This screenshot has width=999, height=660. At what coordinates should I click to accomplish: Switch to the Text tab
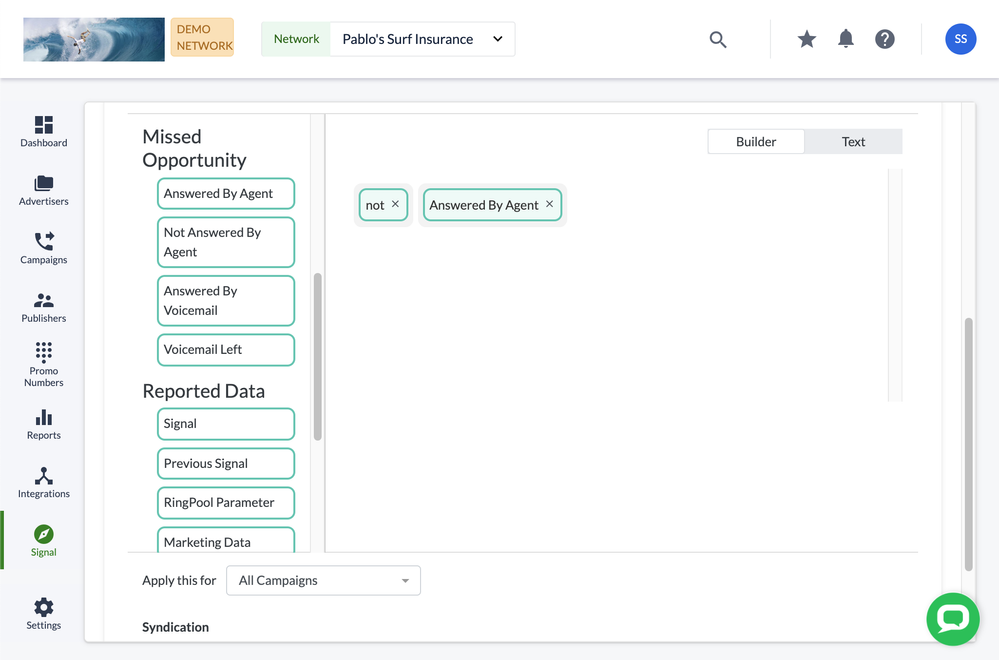853,141
